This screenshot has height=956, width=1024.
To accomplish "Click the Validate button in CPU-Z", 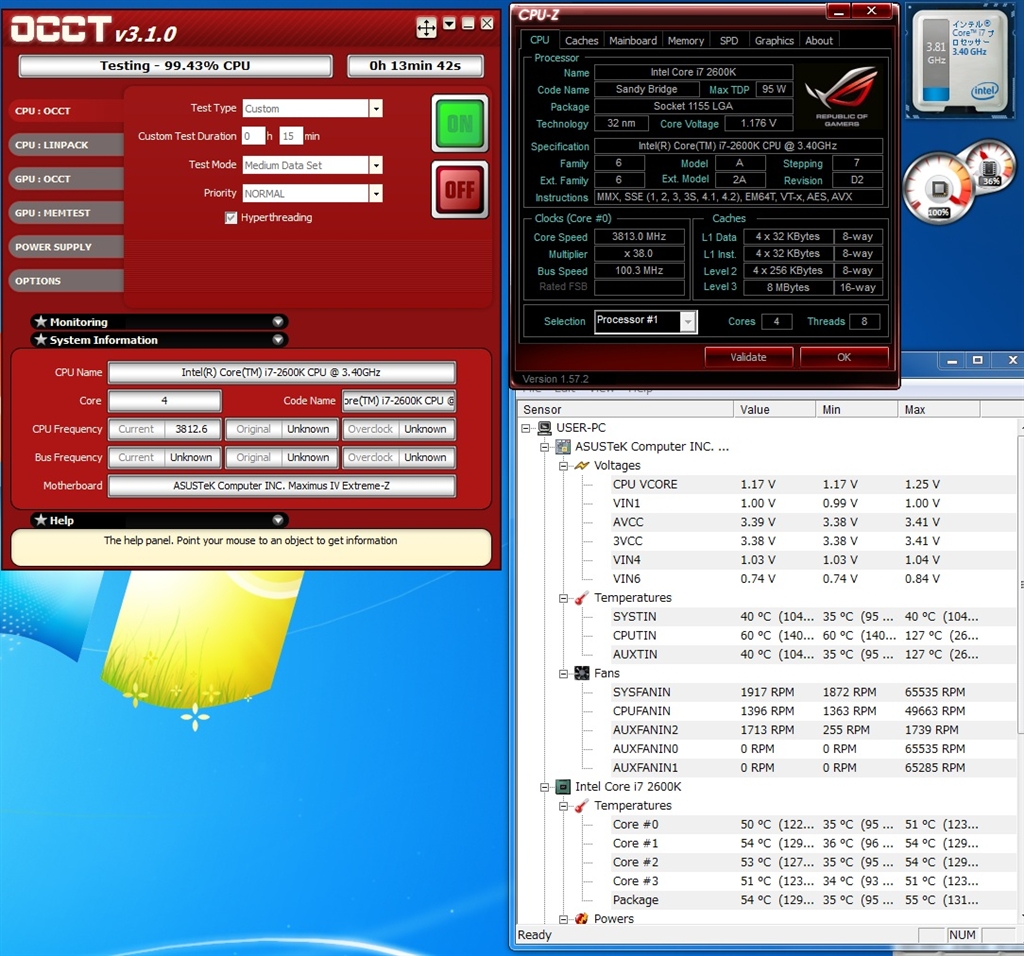I will tap(748, 357).
